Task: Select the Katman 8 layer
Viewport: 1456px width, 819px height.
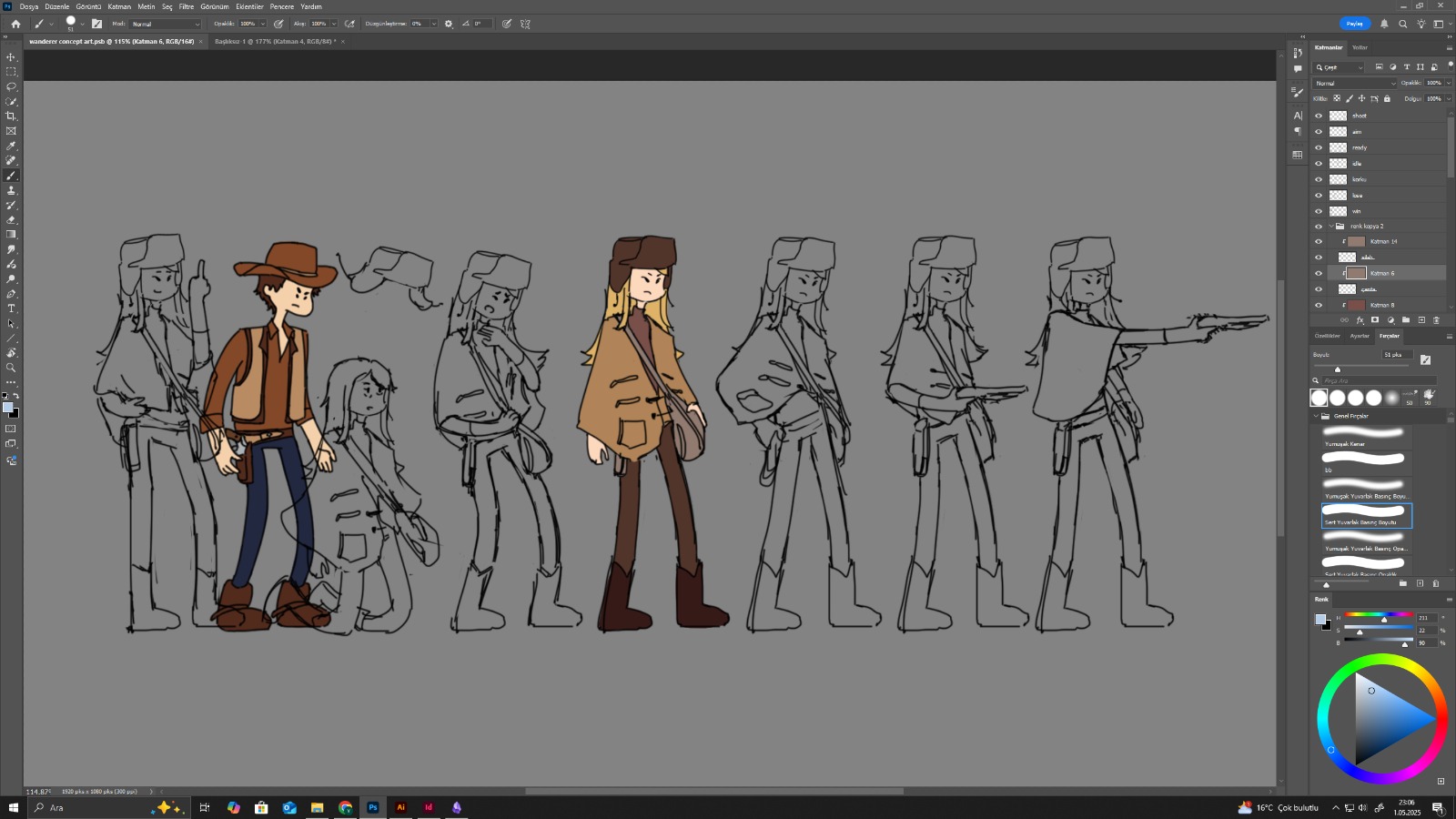Action: tap(1386, 305)
